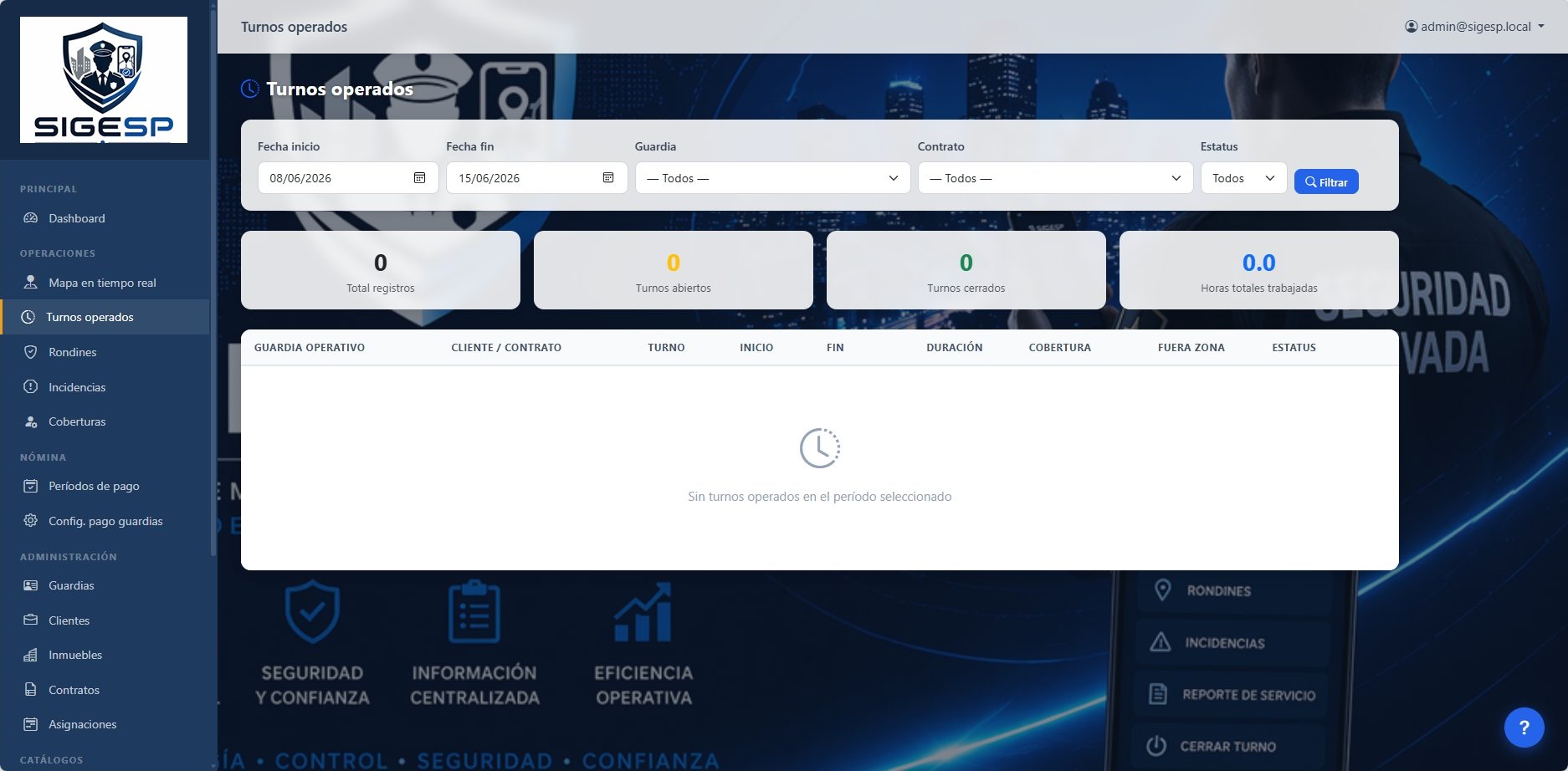
Task: Click the Períodos de pago calendar icon
Action: [x=31, y=486]
